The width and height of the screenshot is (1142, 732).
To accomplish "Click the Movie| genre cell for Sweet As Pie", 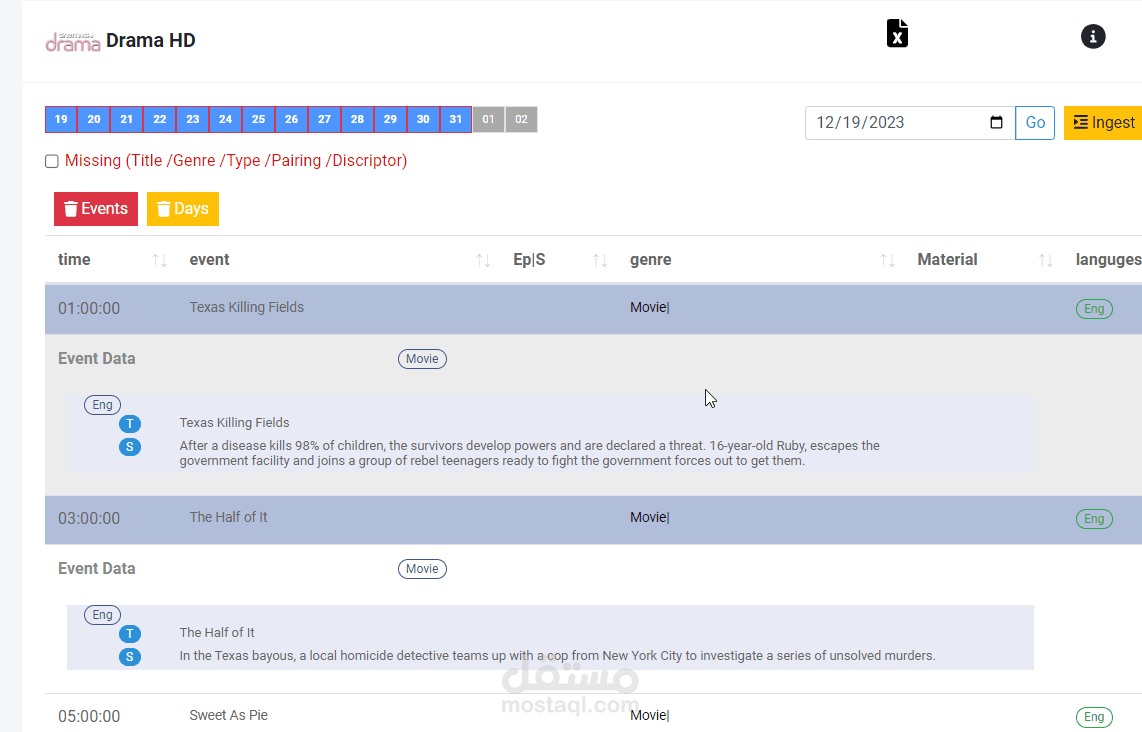I will (x=650, y=715).
